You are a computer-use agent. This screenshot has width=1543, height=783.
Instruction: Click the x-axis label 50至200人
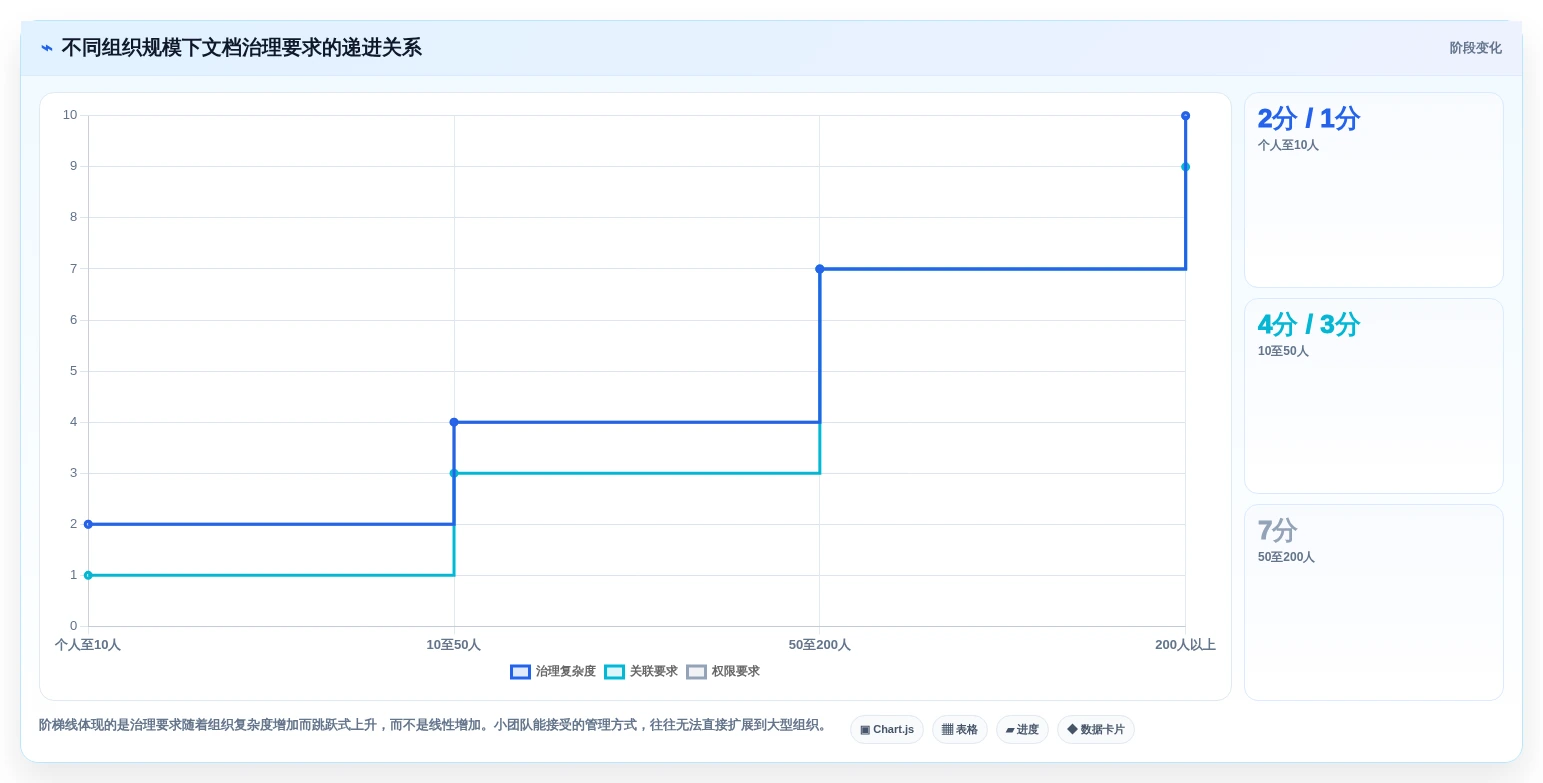point(820,645)
